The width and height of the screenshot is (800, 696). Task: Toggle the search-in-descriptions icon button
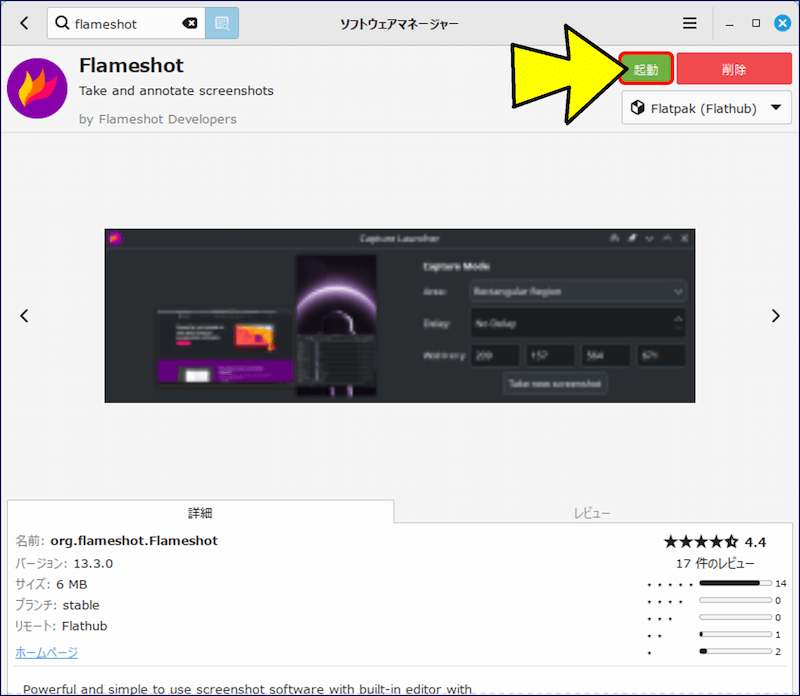[x=222, y=23]
